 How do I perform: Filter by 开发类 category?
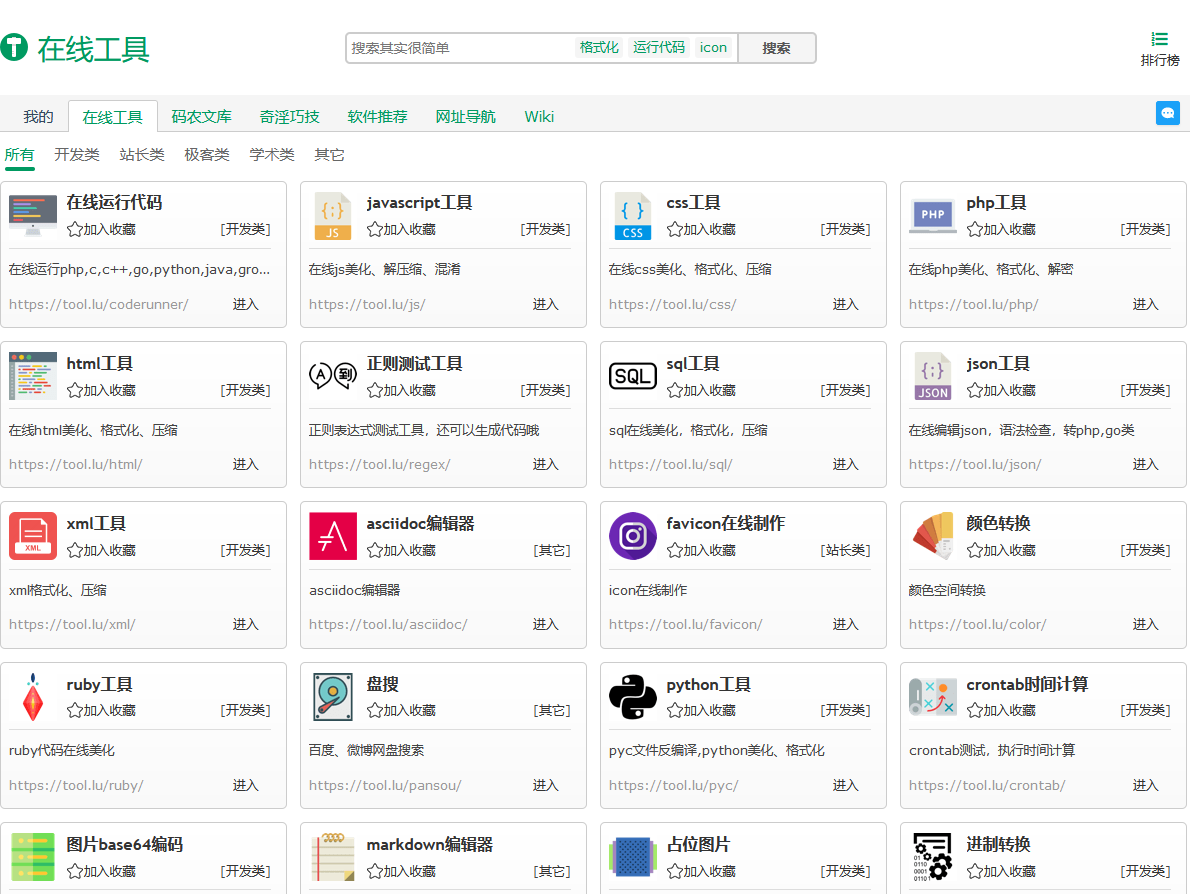(77, 154)
